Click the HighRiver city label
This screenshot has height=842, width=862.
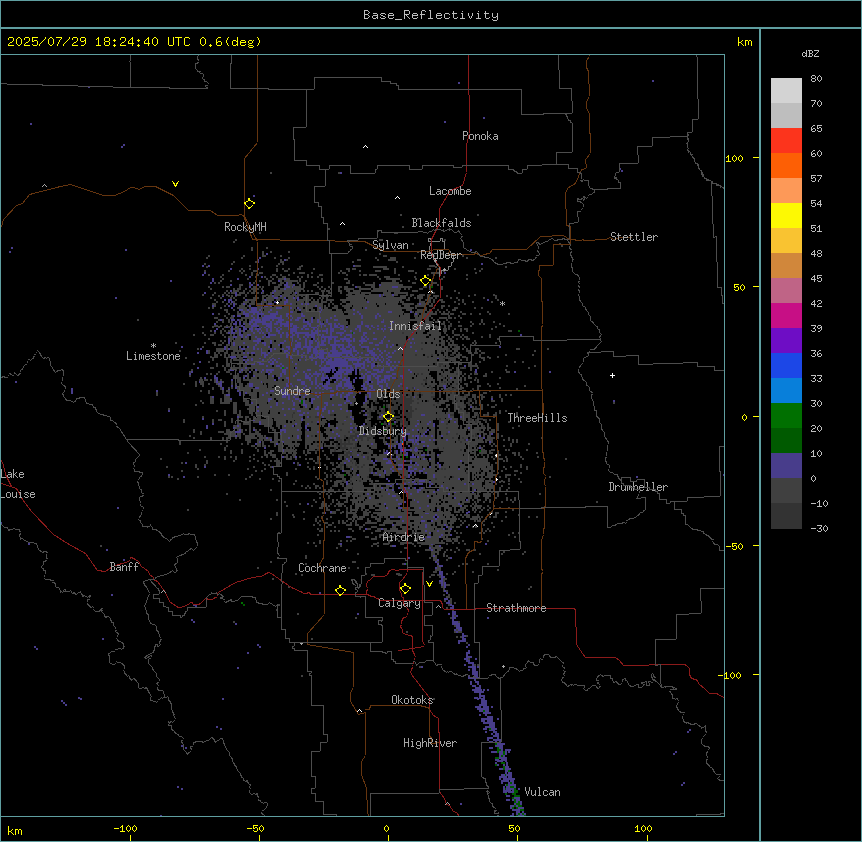tap(430, 743)
